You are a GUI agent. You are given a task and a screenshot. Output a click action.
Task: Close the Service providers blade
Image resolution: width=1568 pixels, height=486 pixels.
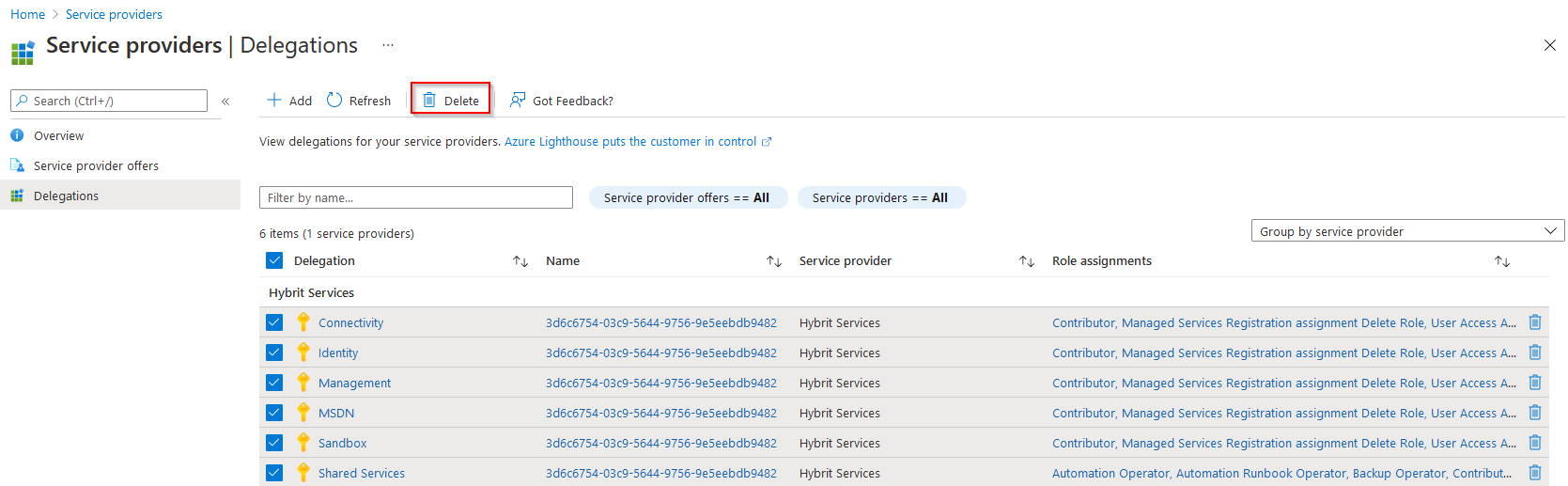coord(1550,45)
